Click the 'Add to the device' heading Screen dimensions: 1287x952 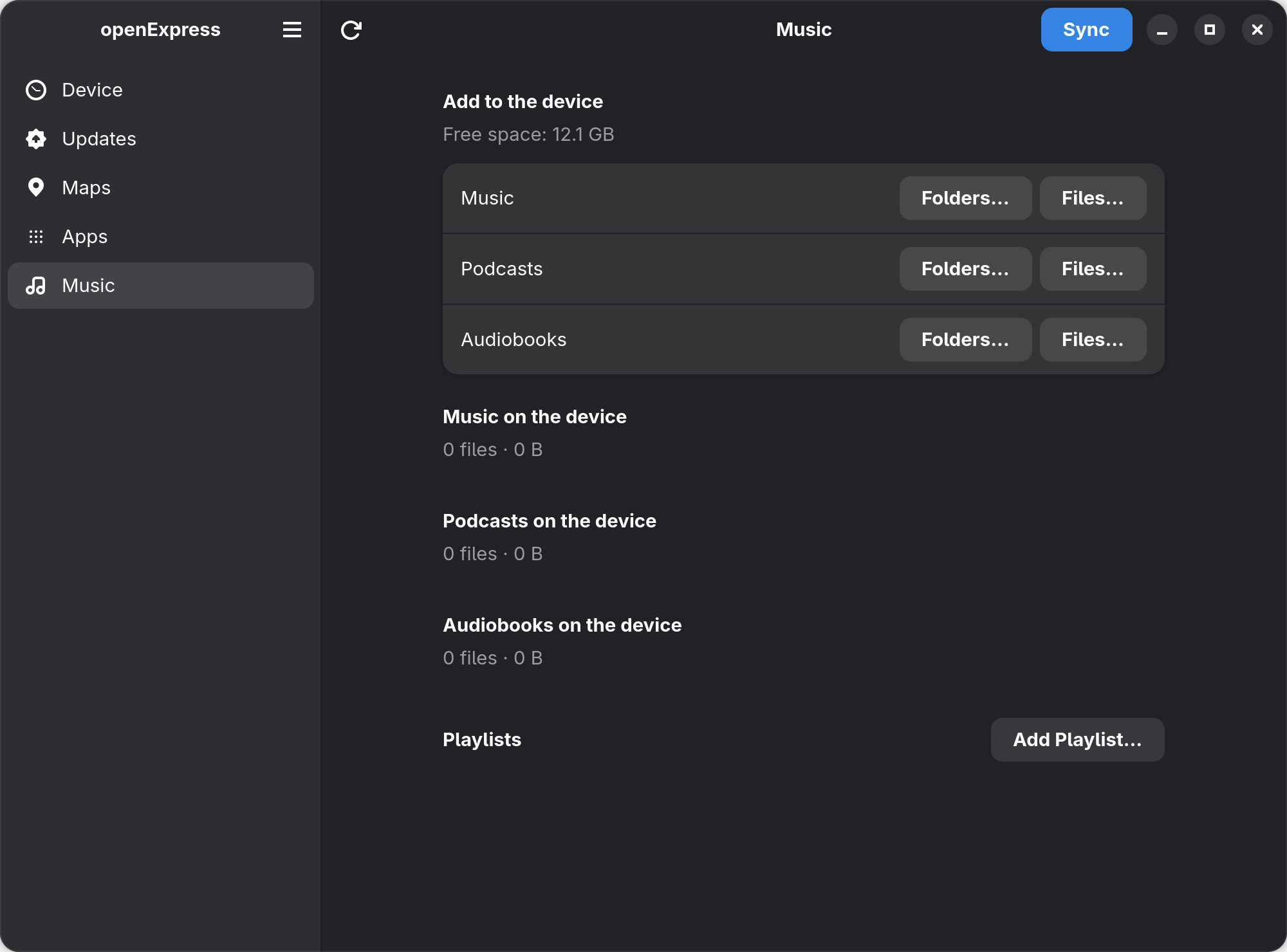point(523,102)
